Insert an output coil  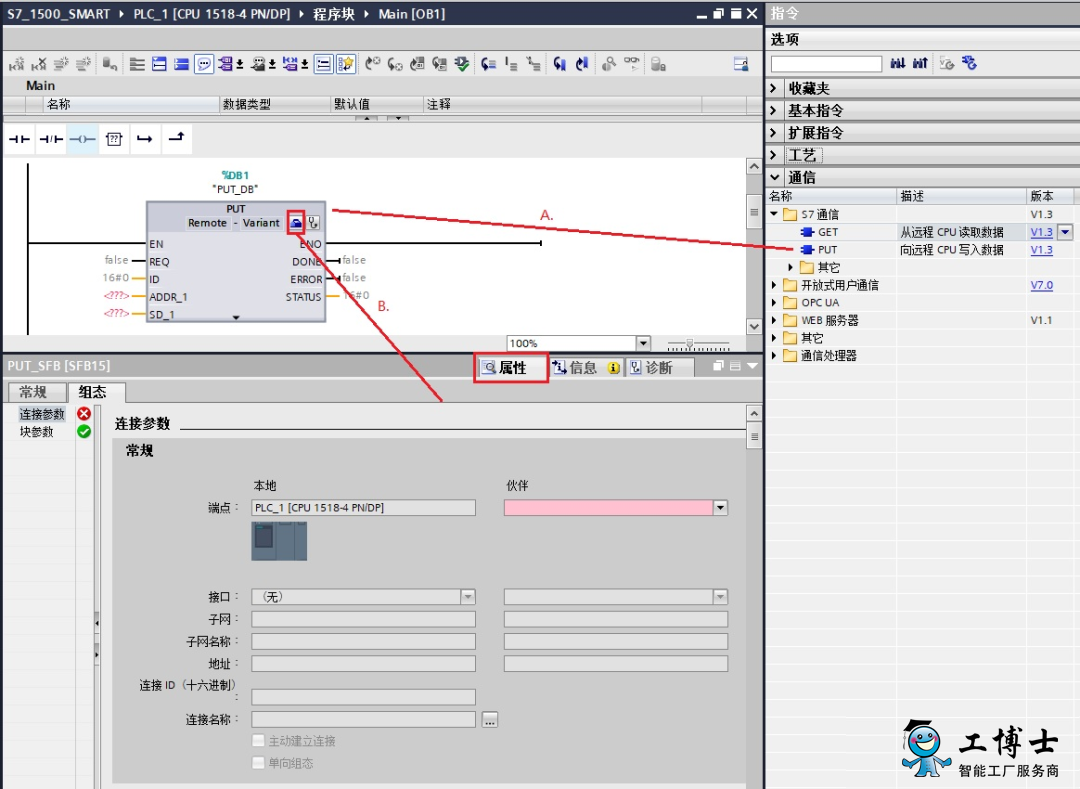pos(82,139)
